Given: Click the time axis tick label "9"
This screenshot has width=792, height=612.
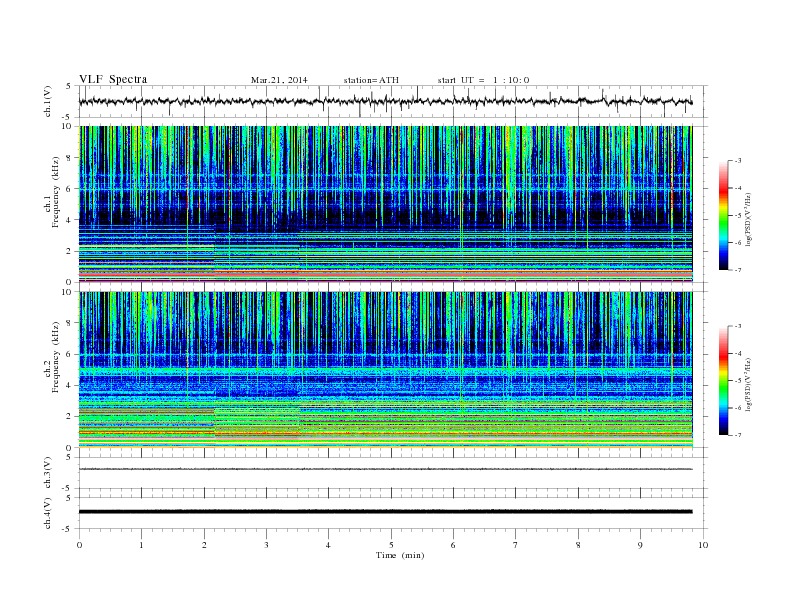Looking at the screenshot, I should pos(640,545).
